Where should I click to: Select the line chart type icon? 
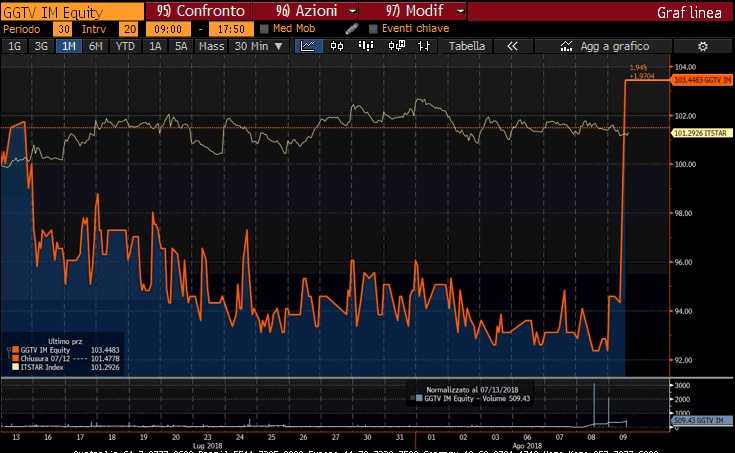(x=310, y=46)
